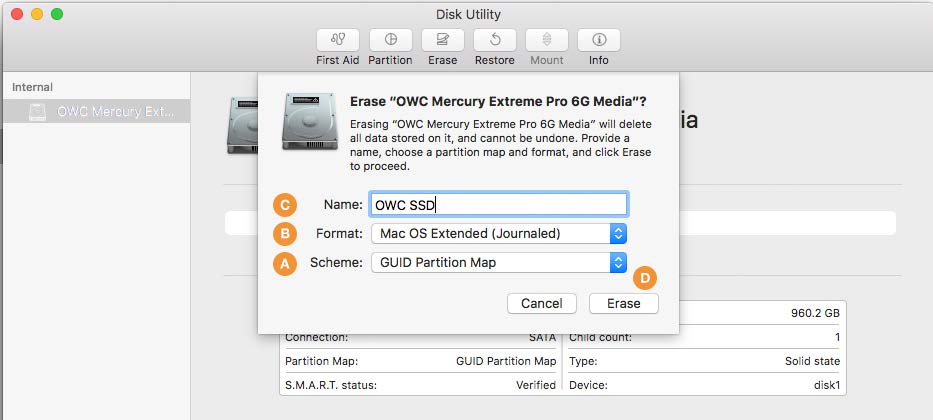The height and width of the screenshot is (420, 933).
Task: Click the green full-screen window button
Action: tap(57, 15)
